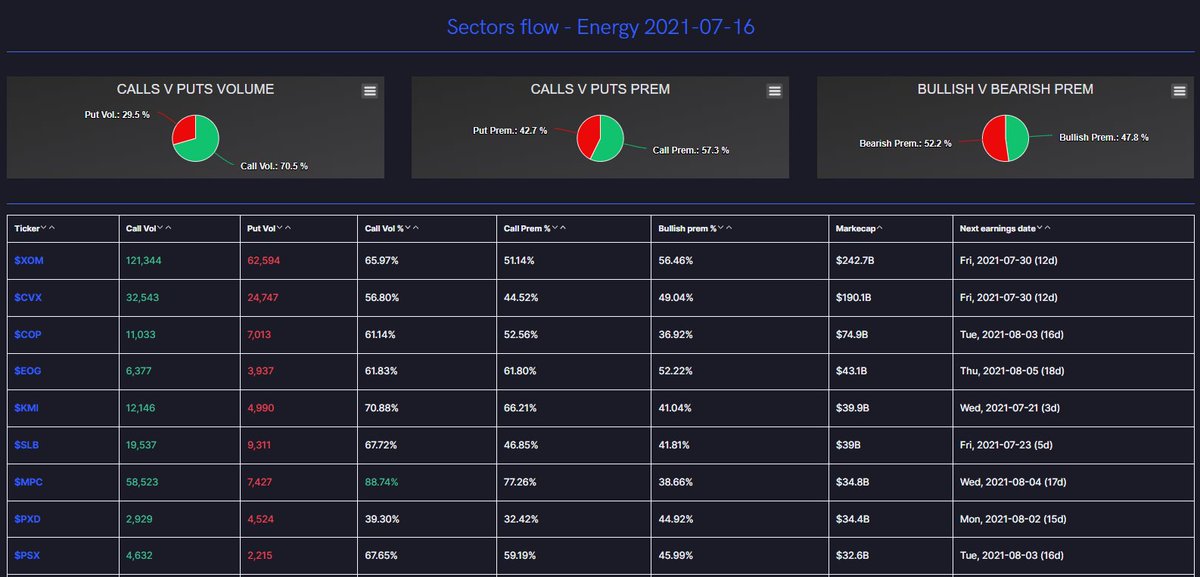Sort table by Bullish prem % column

click(696, 229)
